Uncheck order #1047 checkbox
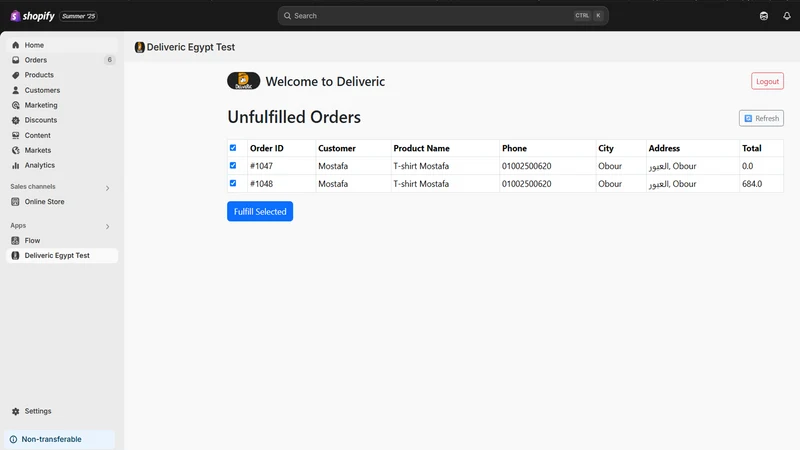Viewport: 800px width, 450px height. click(233, 165)
